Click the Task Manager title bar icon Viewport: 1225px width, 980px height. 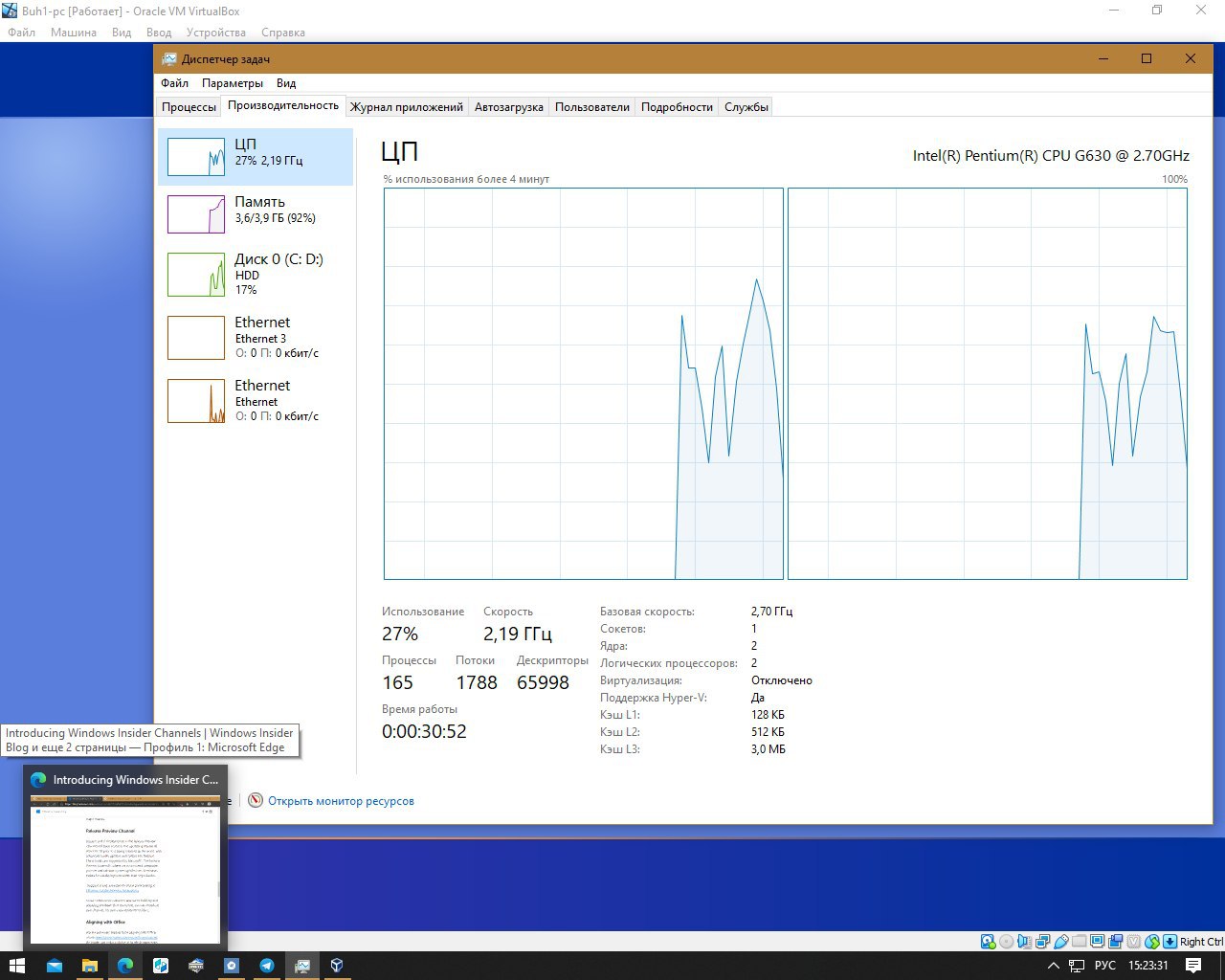tap(169, 59)
